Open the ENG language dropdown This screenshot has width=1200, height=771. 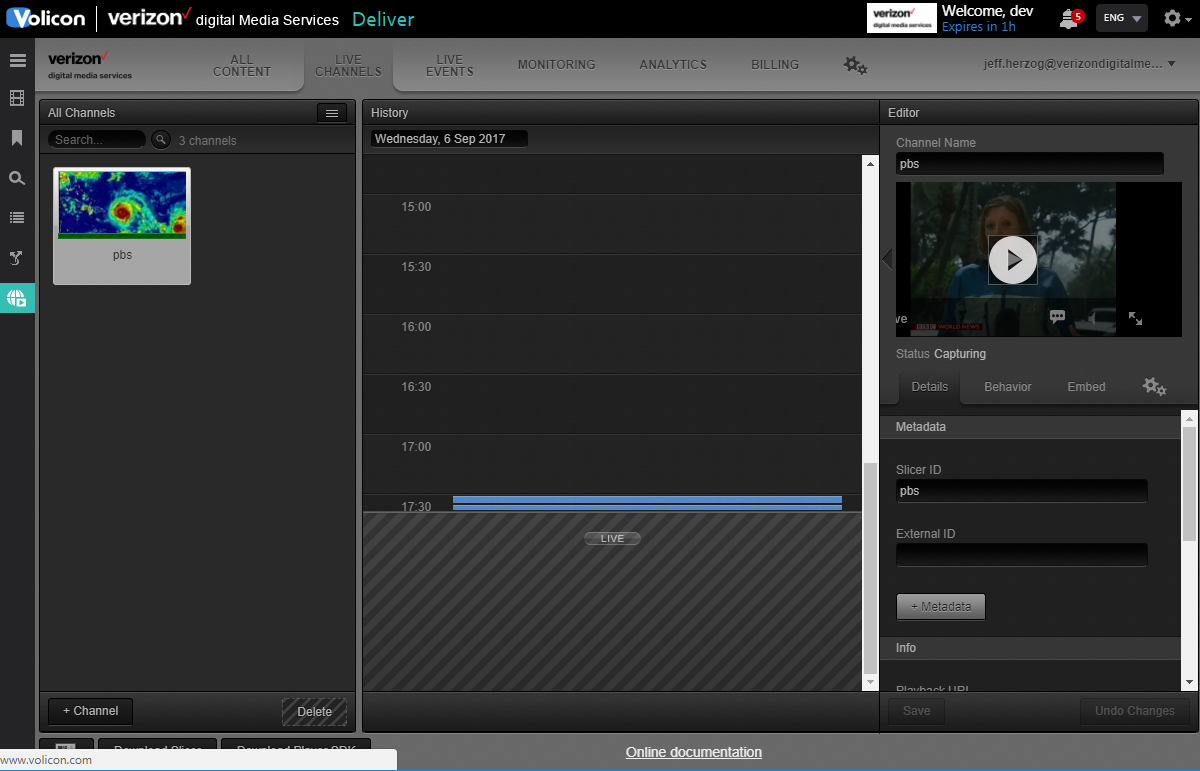(x=1121, y=18)
